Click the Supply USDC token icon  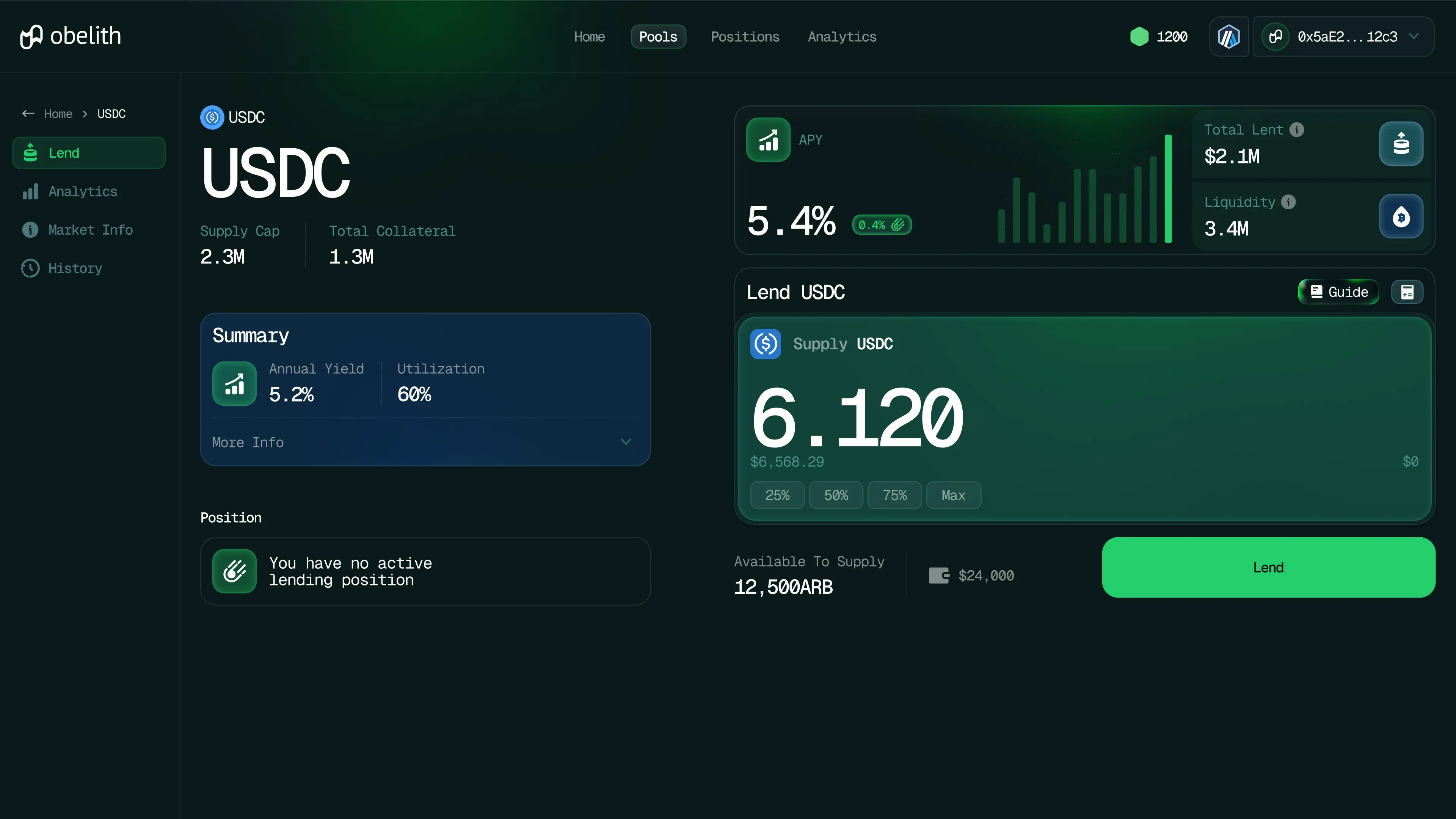coord(765,344)
